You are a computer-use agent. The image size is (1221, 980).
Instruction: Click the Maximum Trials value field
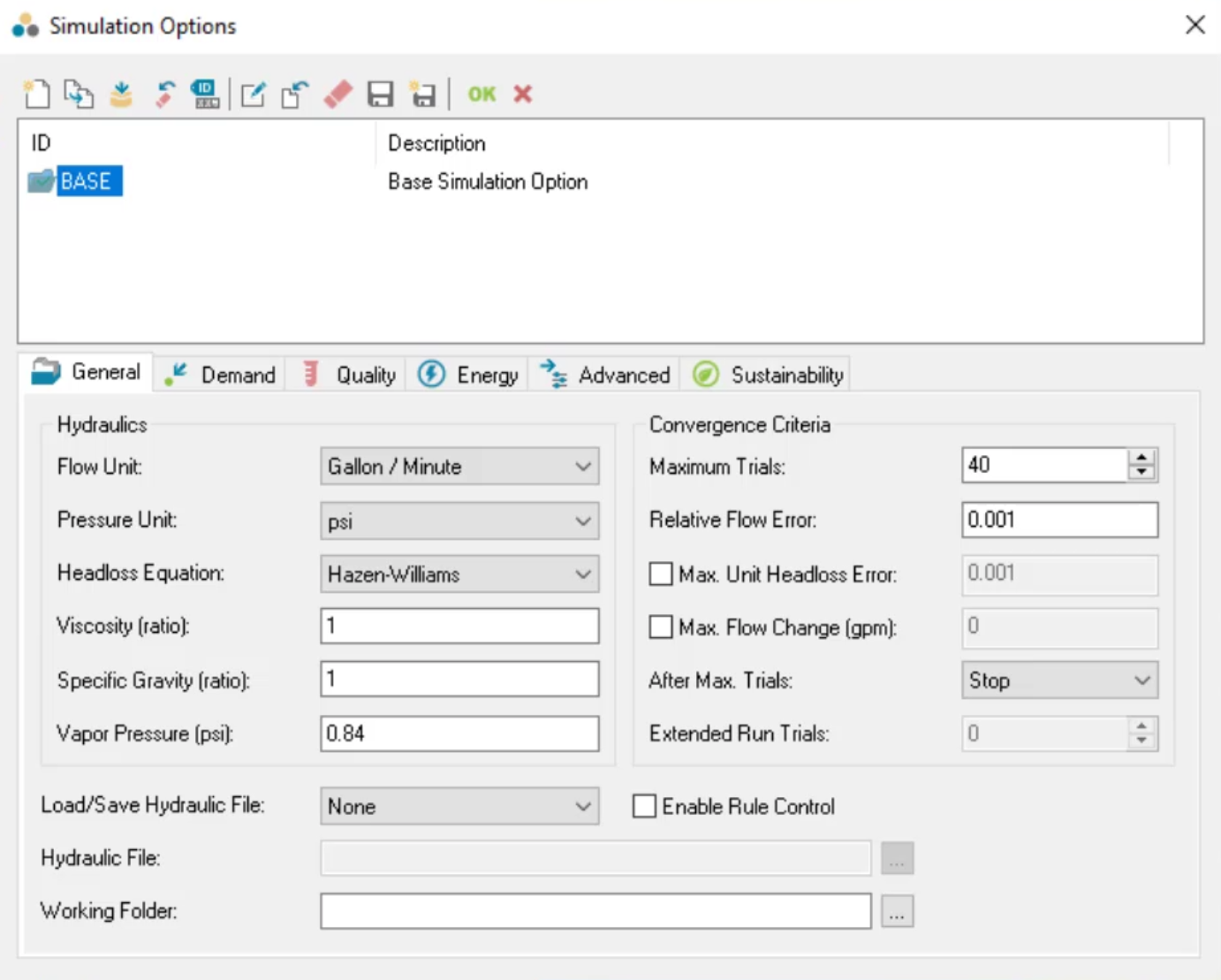1045,465
